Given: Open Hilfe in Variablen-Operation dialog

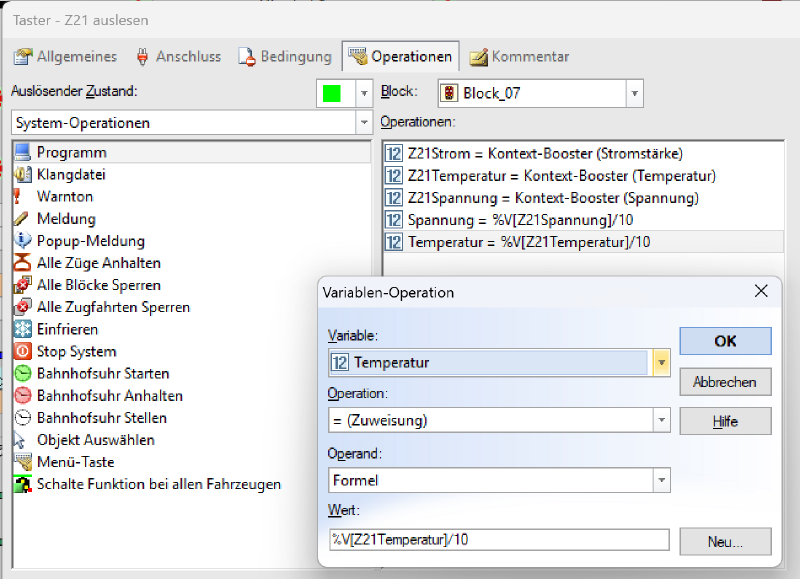Looking at the screenshot, I should [725, 421].
